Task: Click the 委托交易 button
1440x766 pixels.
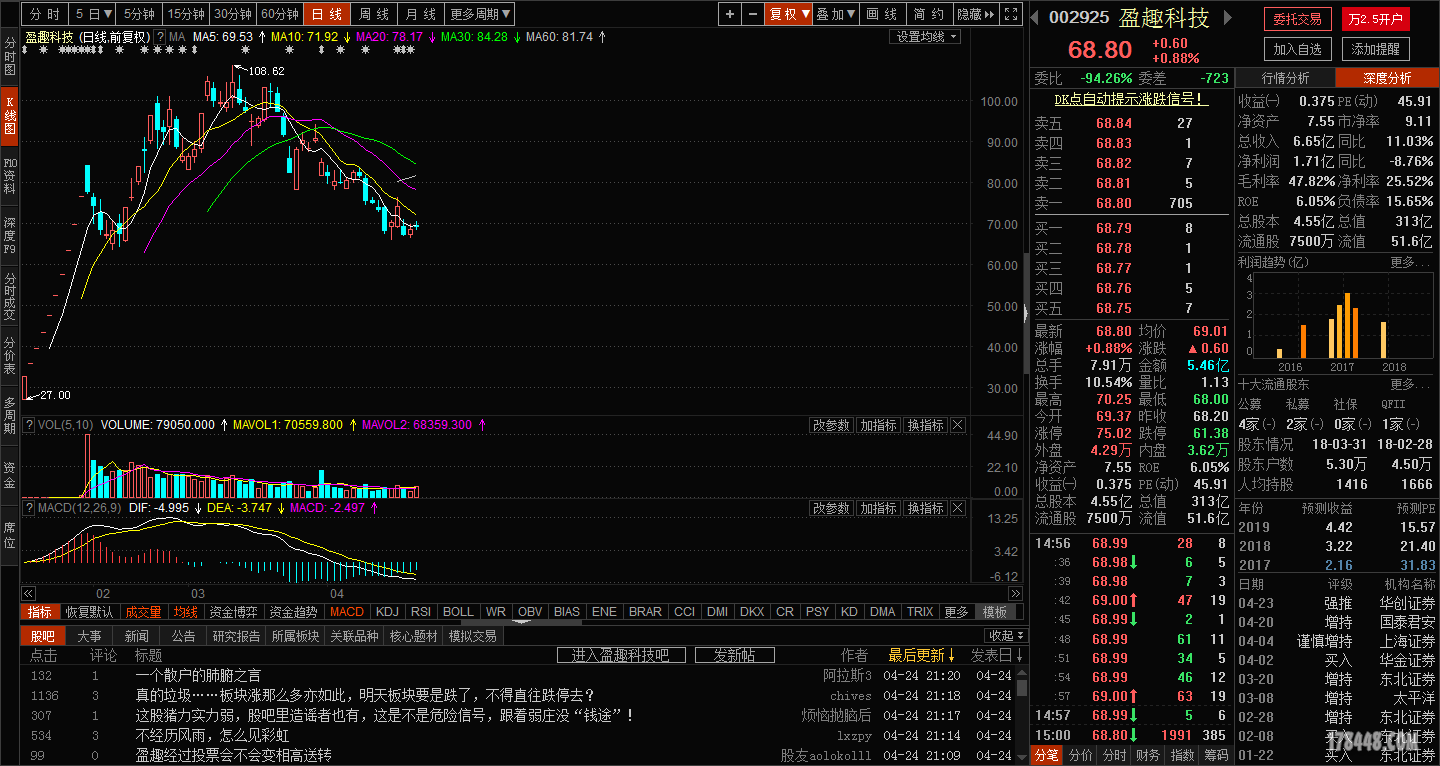Action: (x=1298, y=19)
